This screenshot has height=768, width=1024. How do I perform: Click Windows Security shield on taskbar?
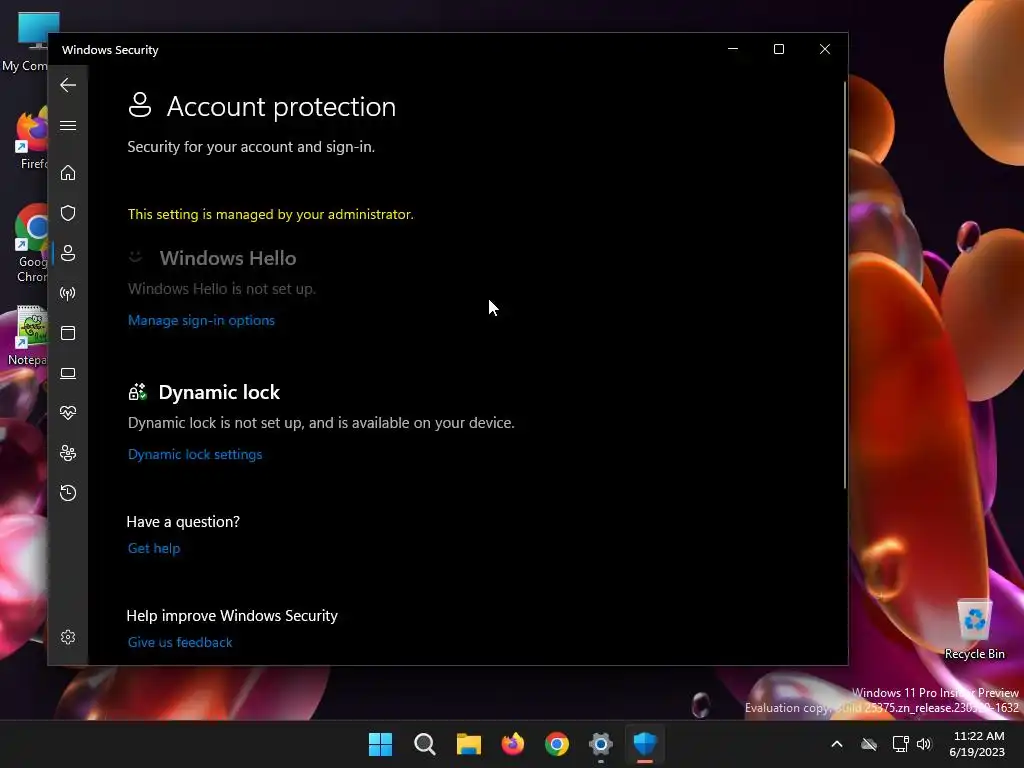pos(645,744)
